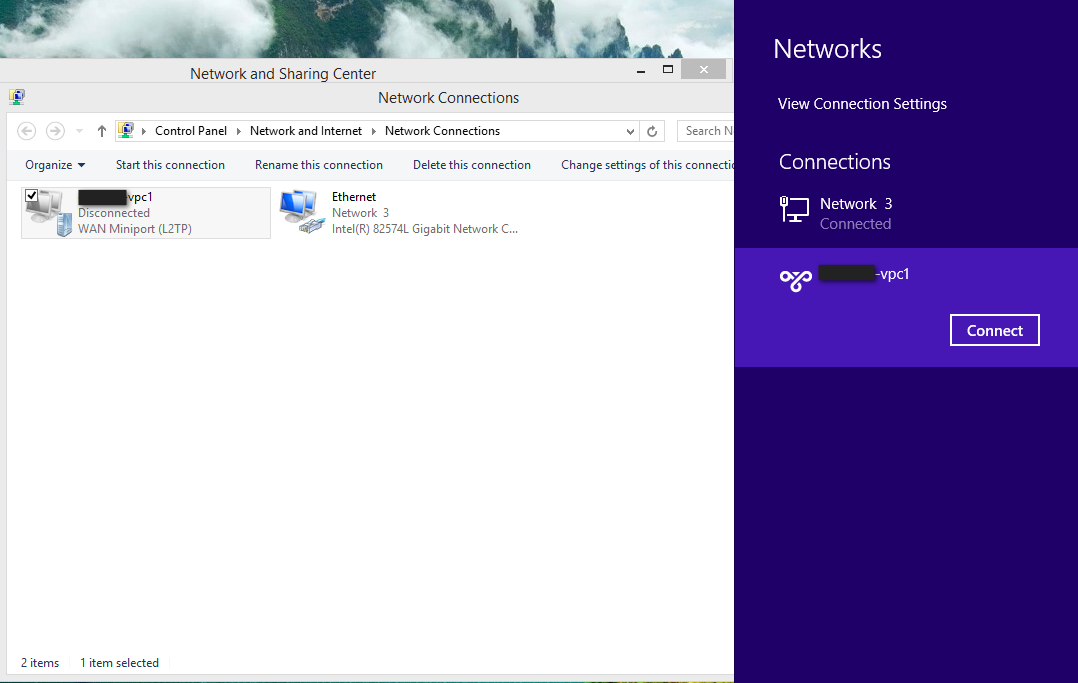Click the Refresh icon in the address bar

pyautogui.click(x=652, y=130)
